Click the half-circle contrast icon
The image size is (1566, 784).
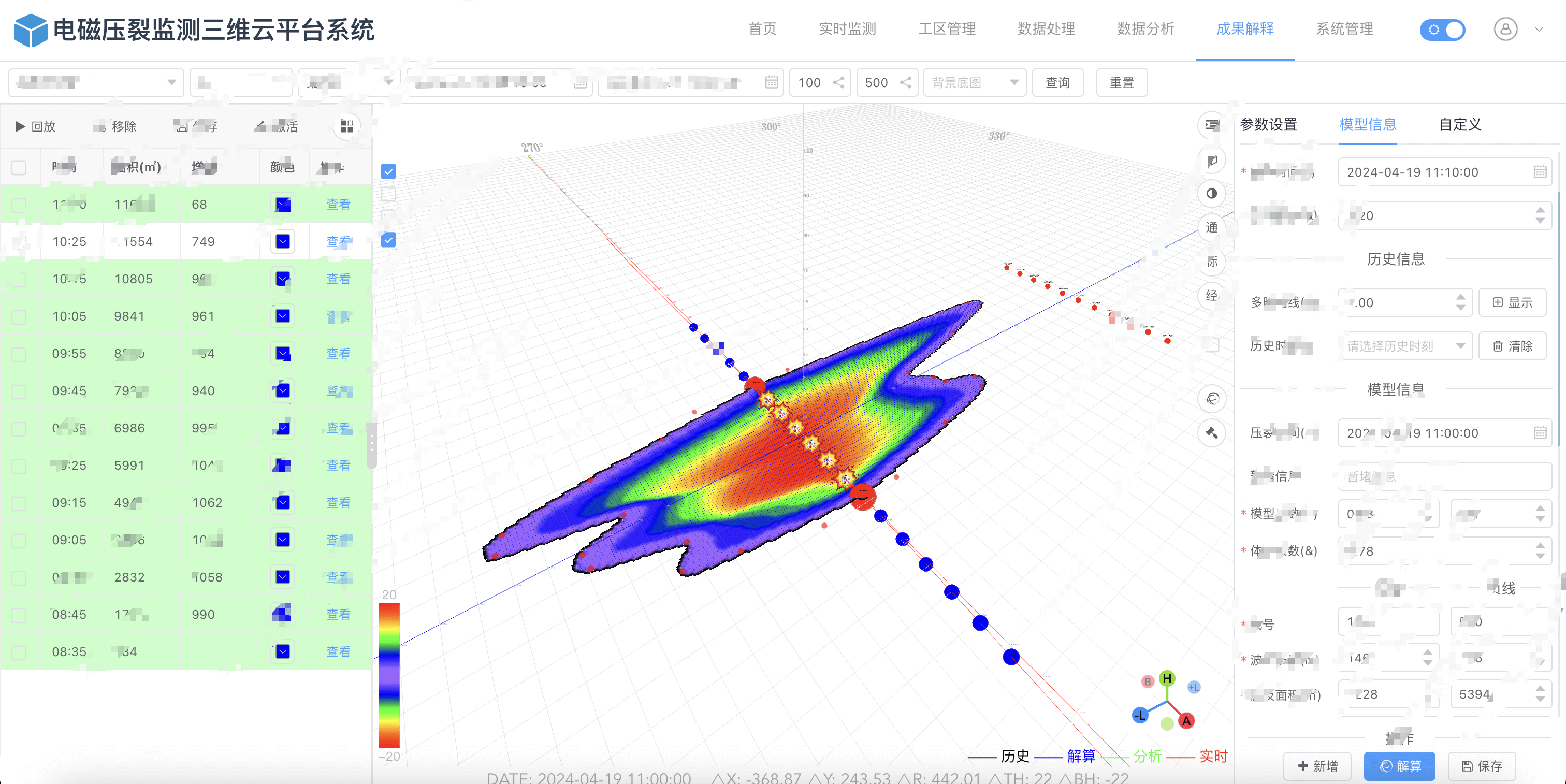tap(1212, 194)
